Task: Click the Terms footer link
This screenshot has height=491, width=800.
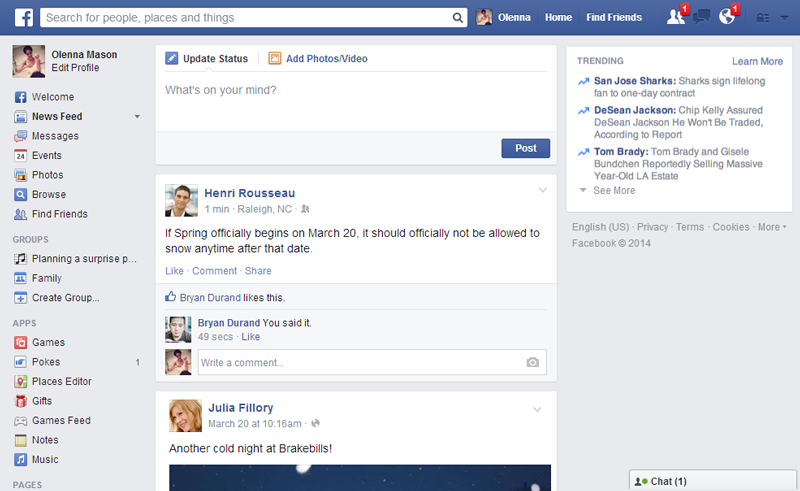Action: [x=690, y=227]
